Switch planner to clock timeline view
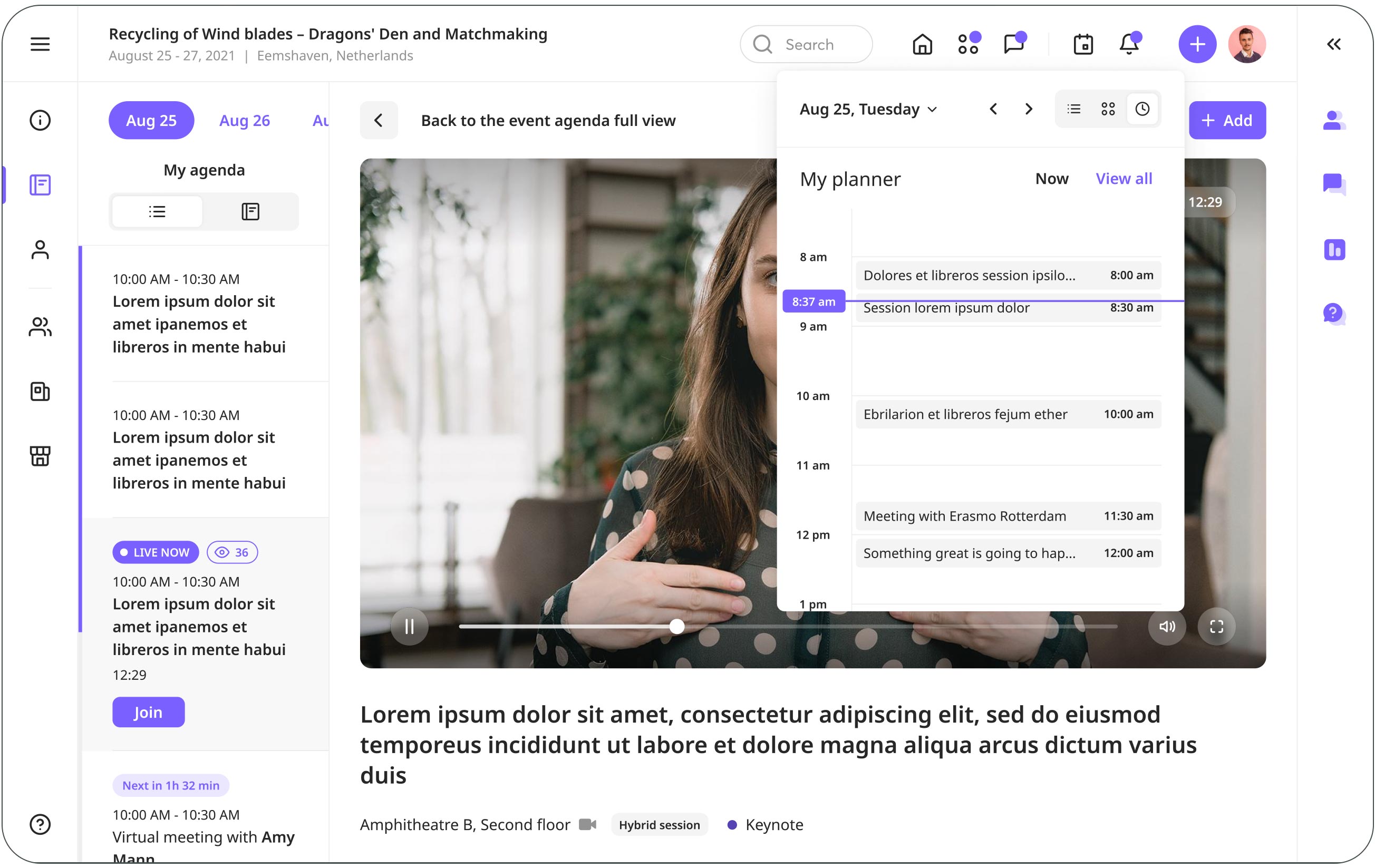1375x868 pixels. coord(1142,109)
